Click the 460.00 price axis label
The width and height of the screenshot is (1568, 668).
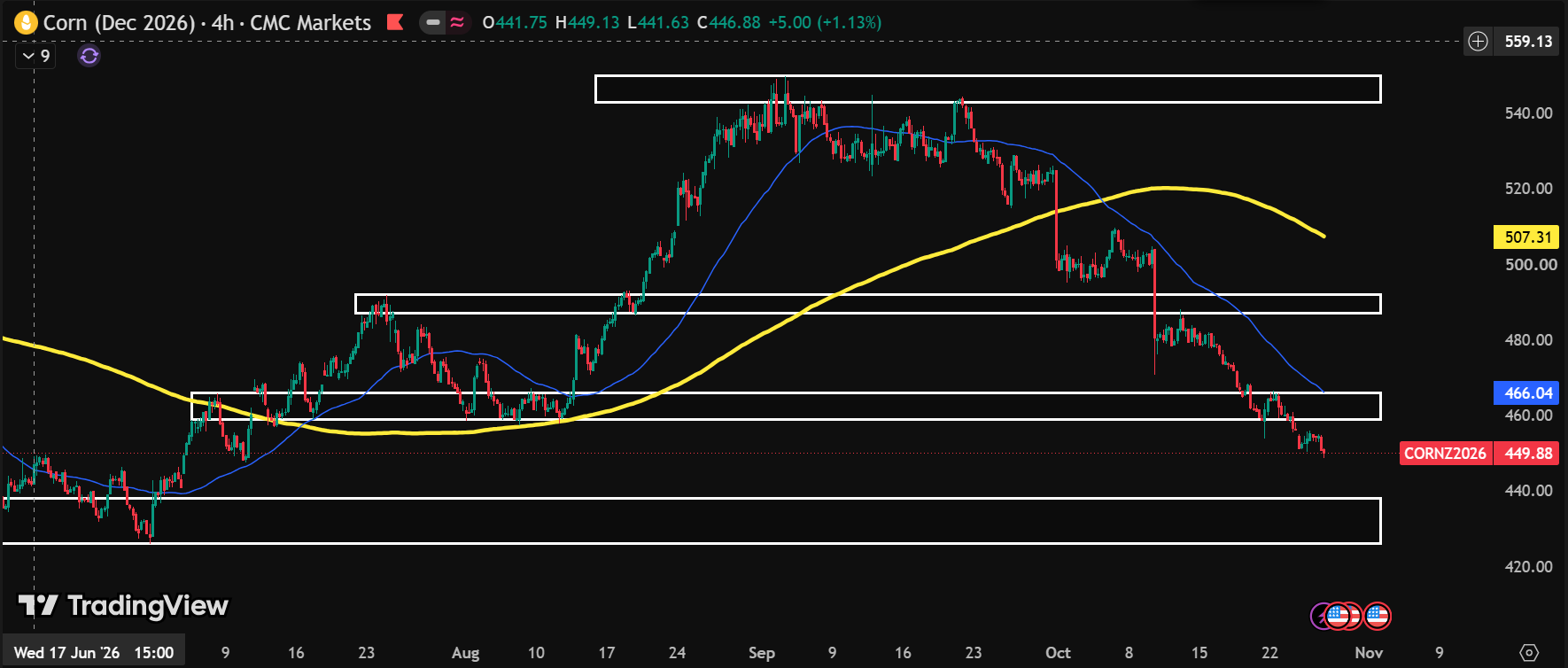[1528, 416]
